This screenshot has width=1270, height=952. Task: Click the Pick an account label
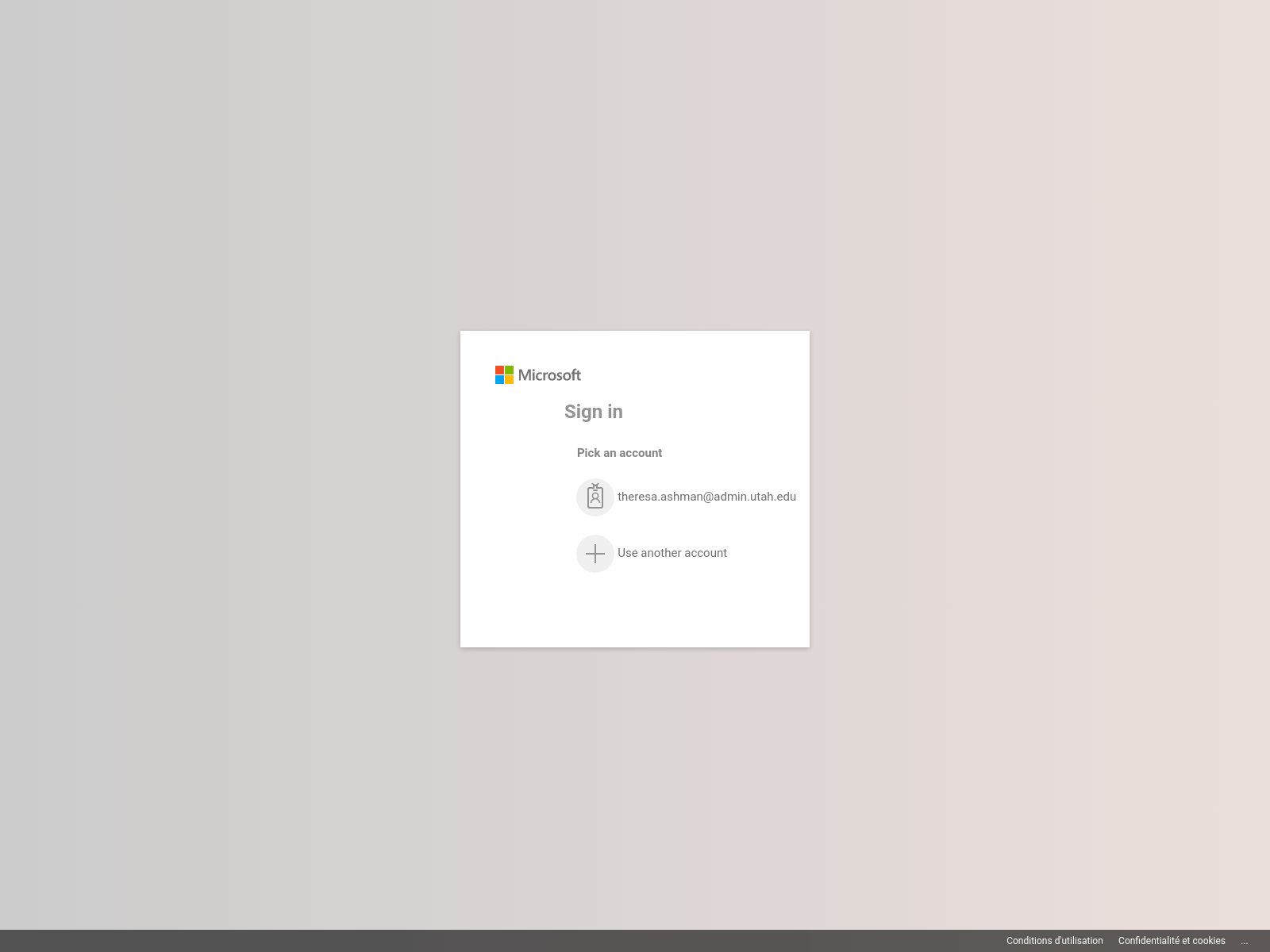pyautogui.click(x=619, y=453)
